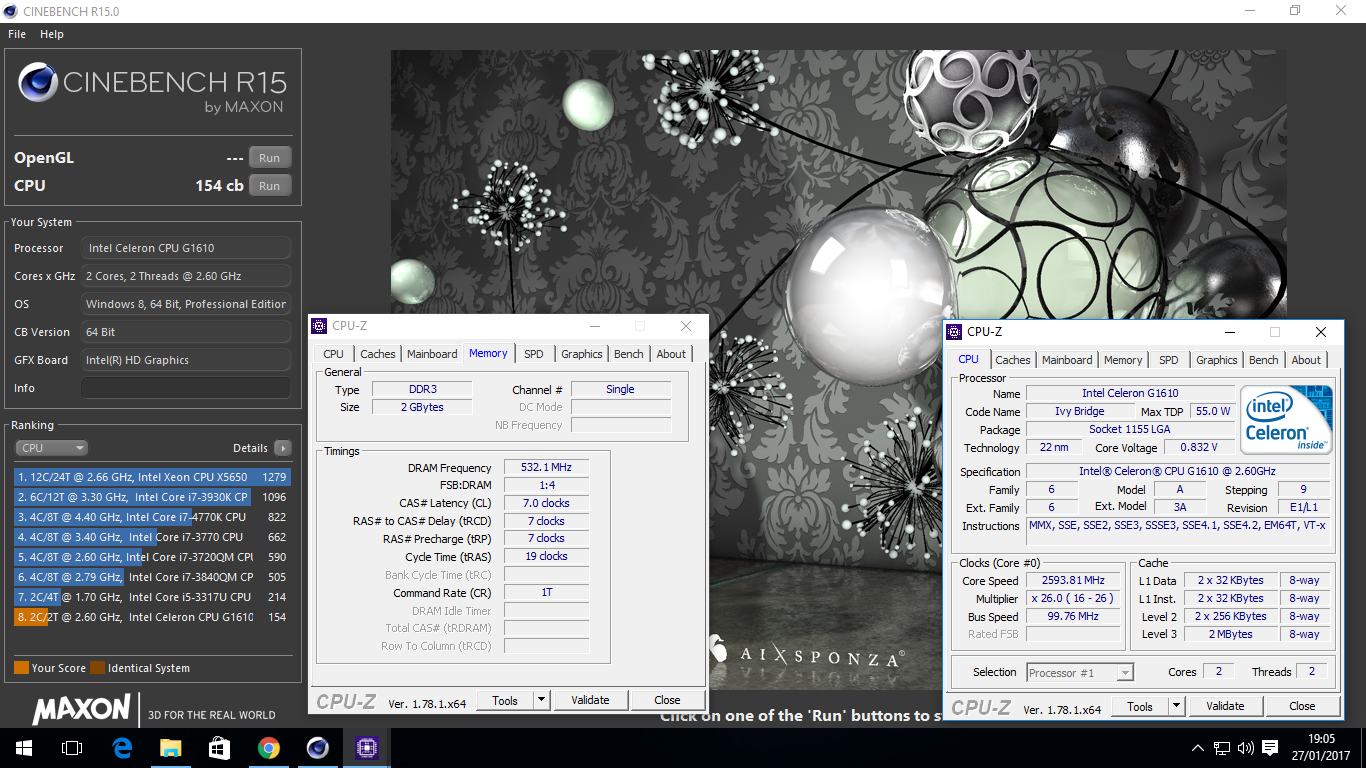Open the Windows Start menu
Screen dimensions: 1366x768
(x=23, y=747)
